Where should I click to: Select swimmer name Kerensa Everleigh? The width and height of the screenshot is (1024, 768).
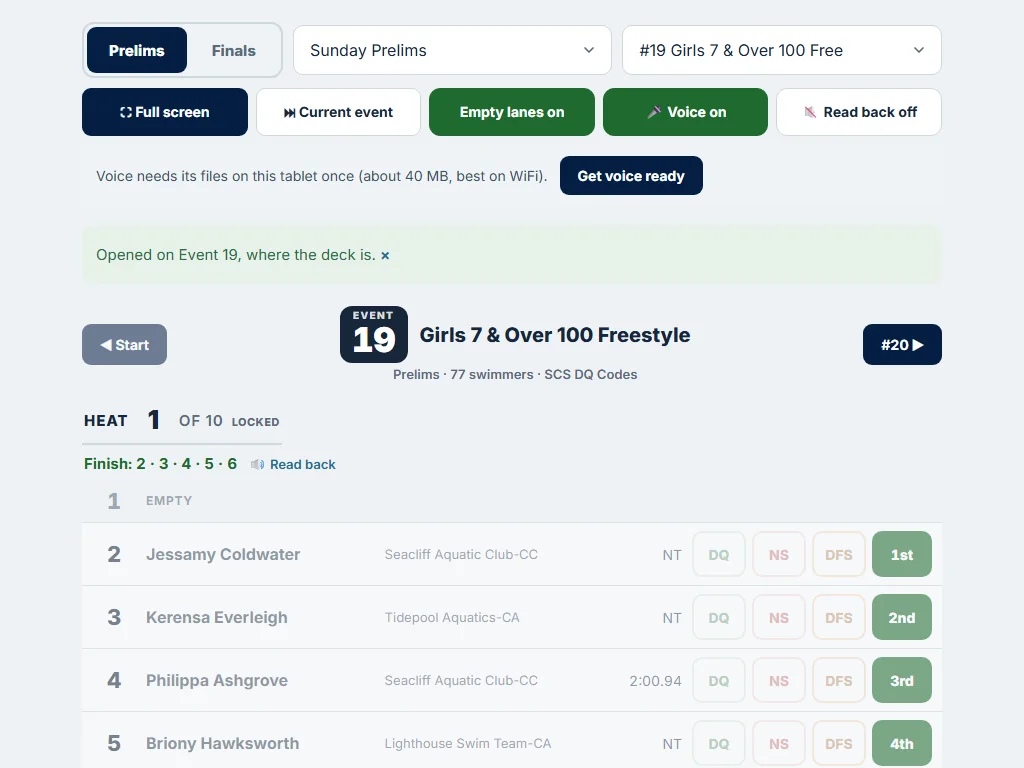click(217, 617)
